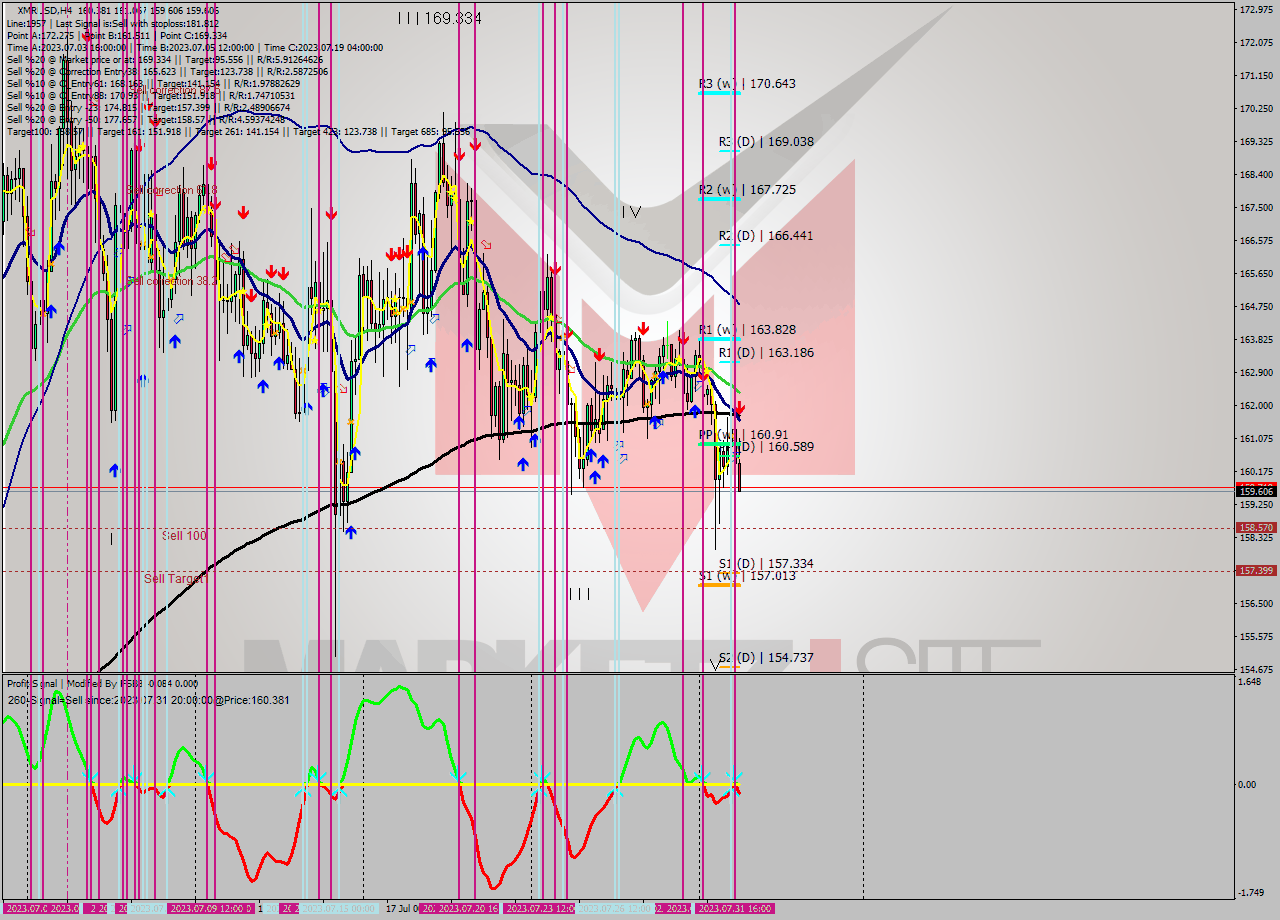The width and height of the screenshot is (1280, 920).
Task: Click 172.975 on the price scale
Action: [x=1256, y=10]
